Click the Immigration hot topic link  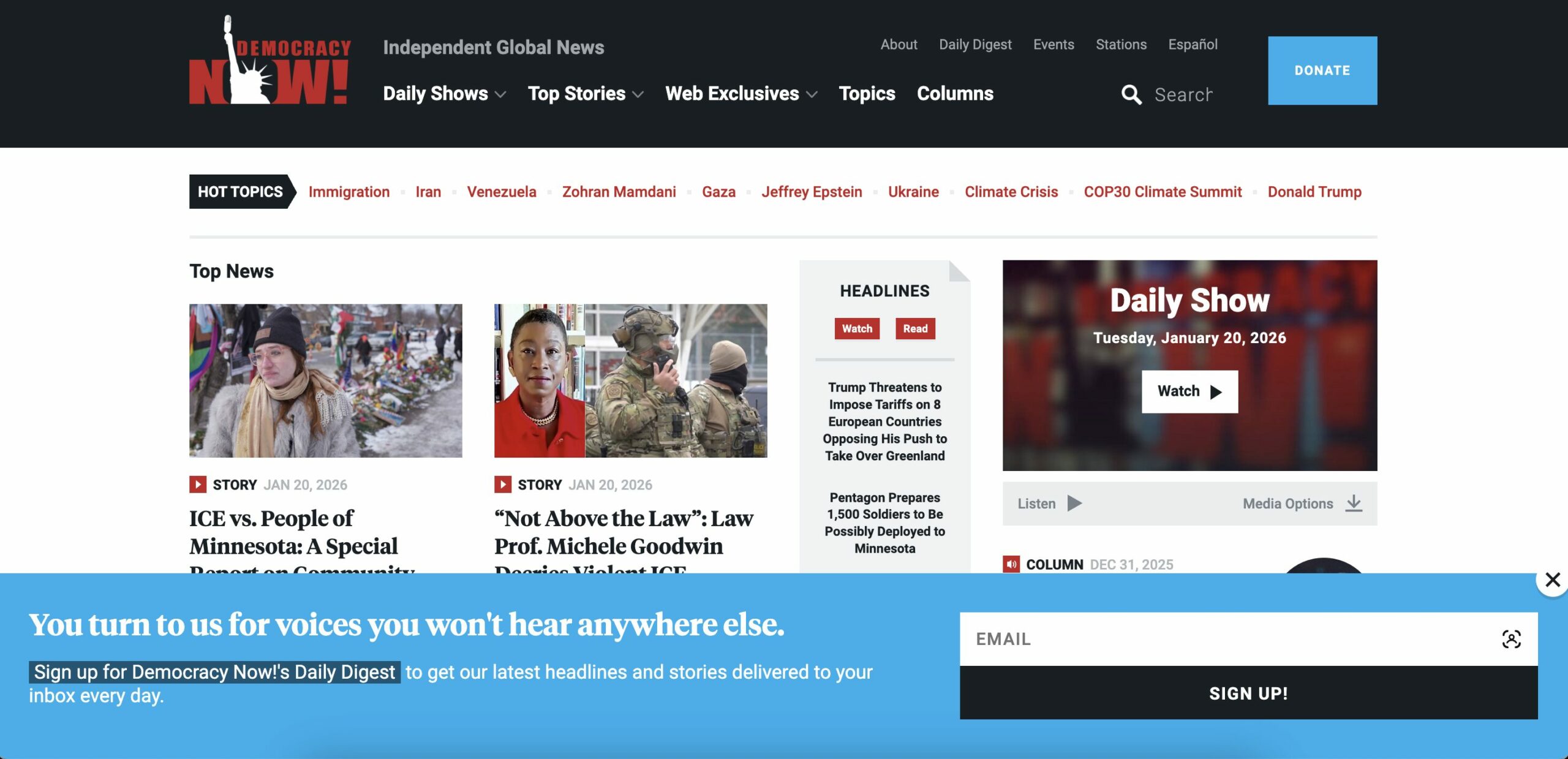pos(349,192)
